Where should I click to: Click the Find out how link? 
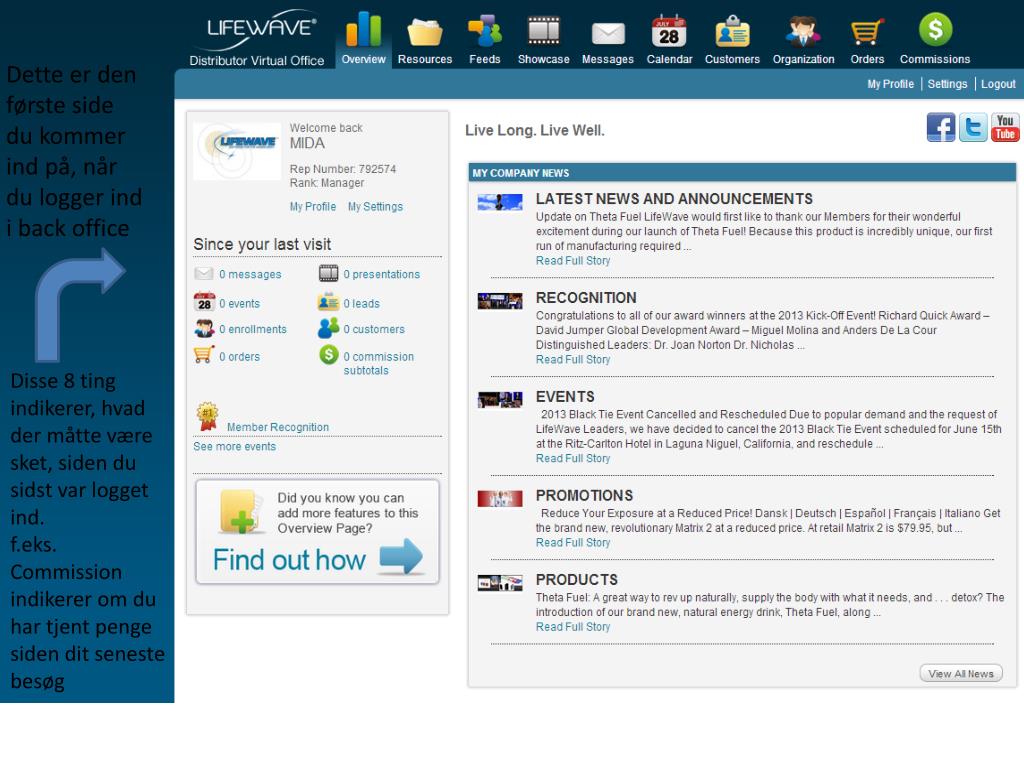coord(289,560)
